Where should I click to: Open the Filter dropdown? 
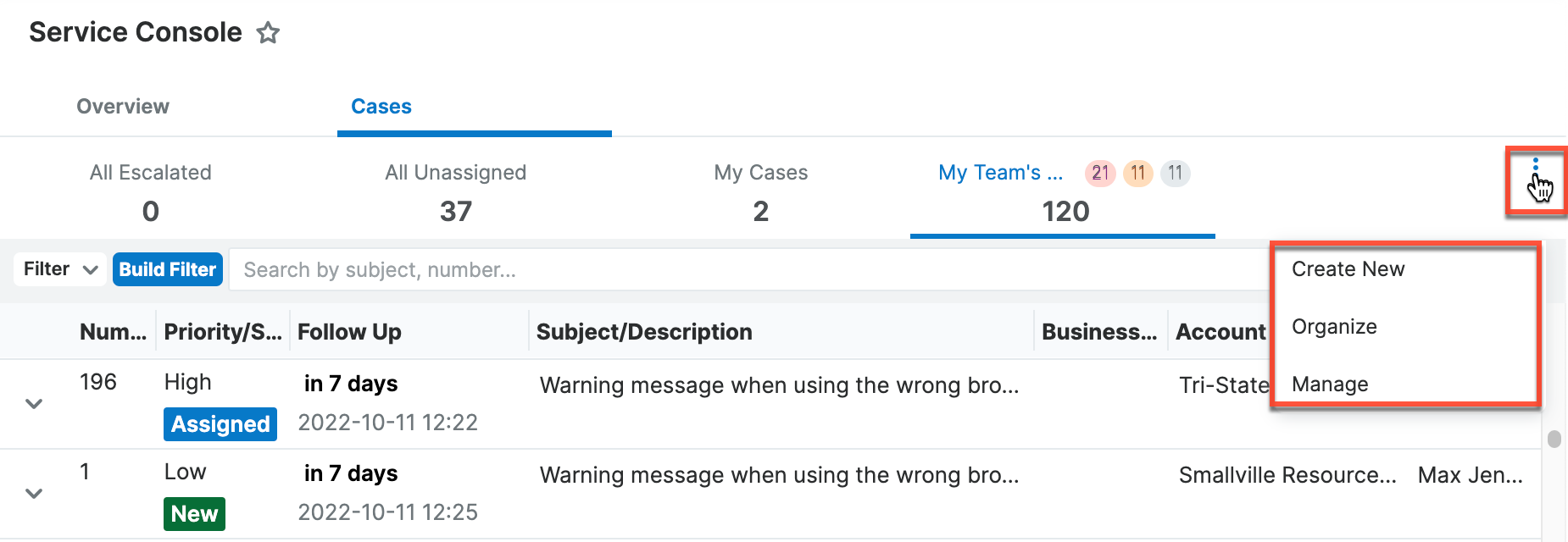click(60, 269)
